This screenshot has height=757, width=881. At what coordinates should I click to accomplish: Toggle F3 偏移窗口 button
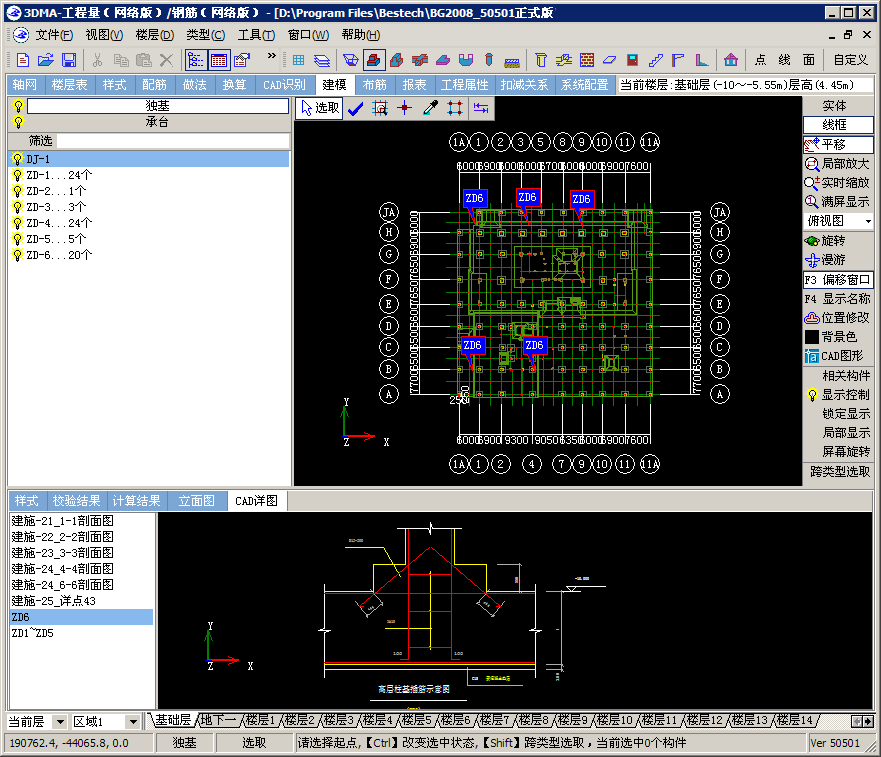tap(838, 279)
